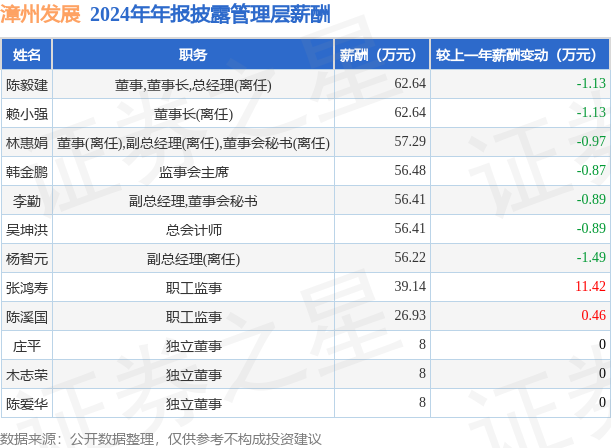Click 副总经理,董事会秘书 position cell for 李勤

[x=193, y=201]
